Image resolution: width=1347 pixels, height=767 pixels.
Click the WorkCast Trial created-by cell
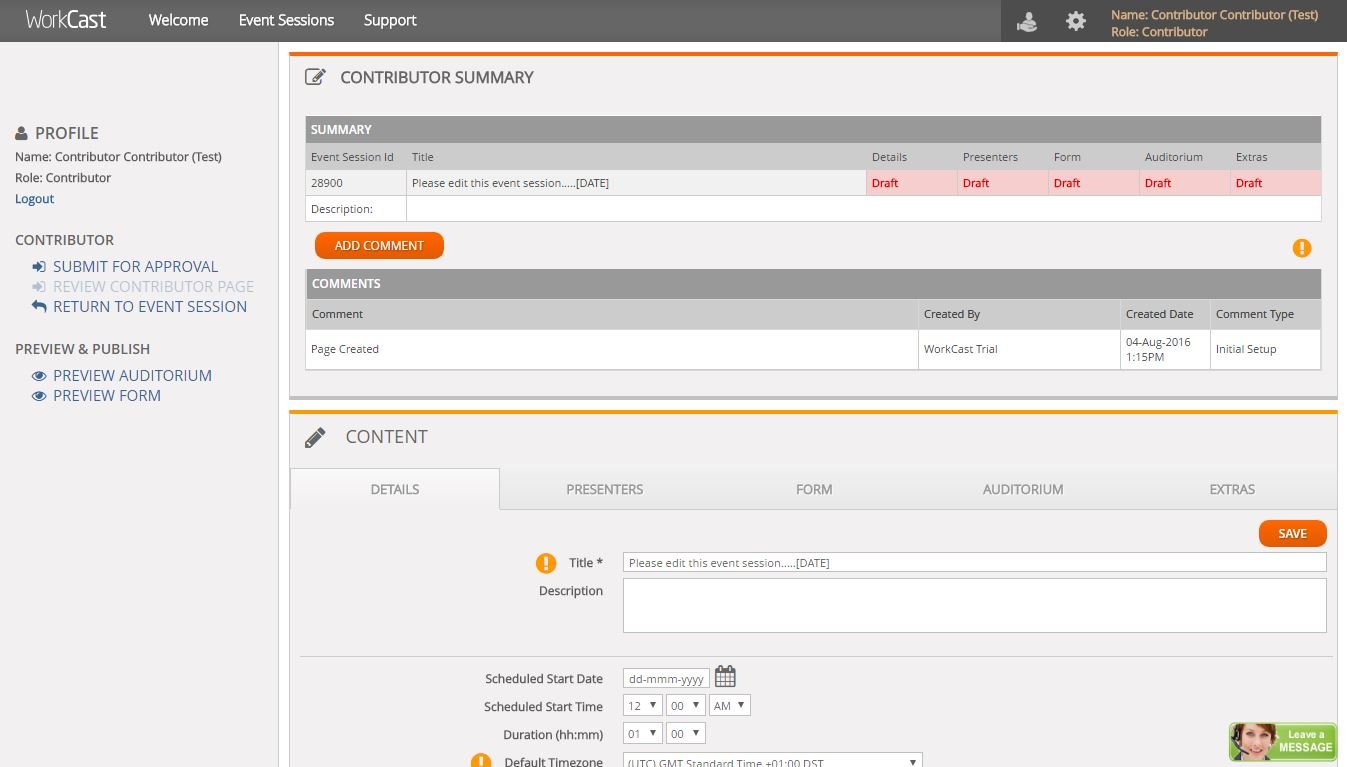1019,349
